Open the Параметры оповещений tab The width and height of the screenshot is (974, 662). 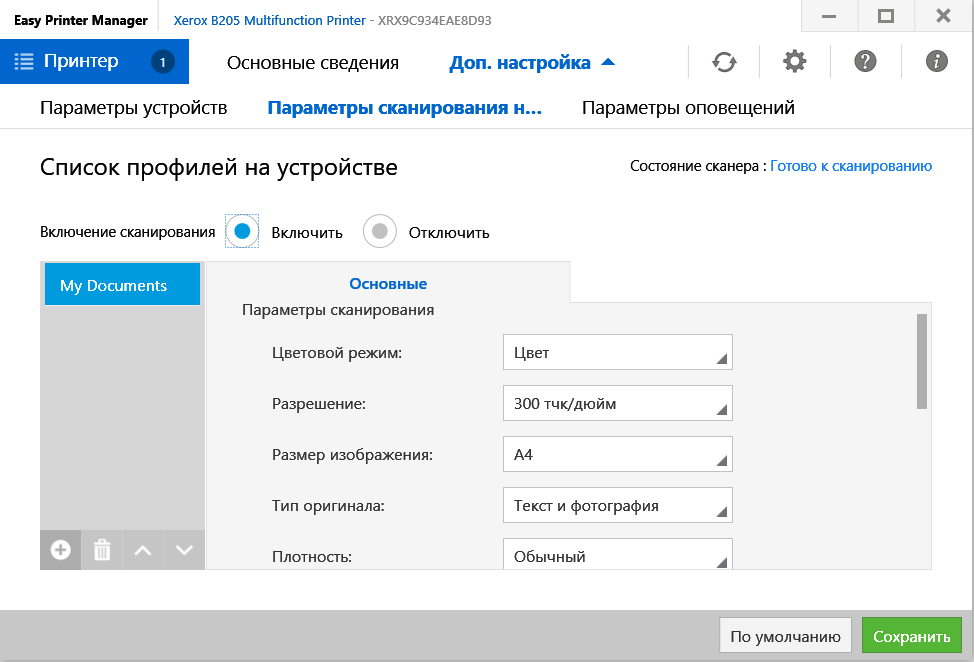tap(688, 108)
